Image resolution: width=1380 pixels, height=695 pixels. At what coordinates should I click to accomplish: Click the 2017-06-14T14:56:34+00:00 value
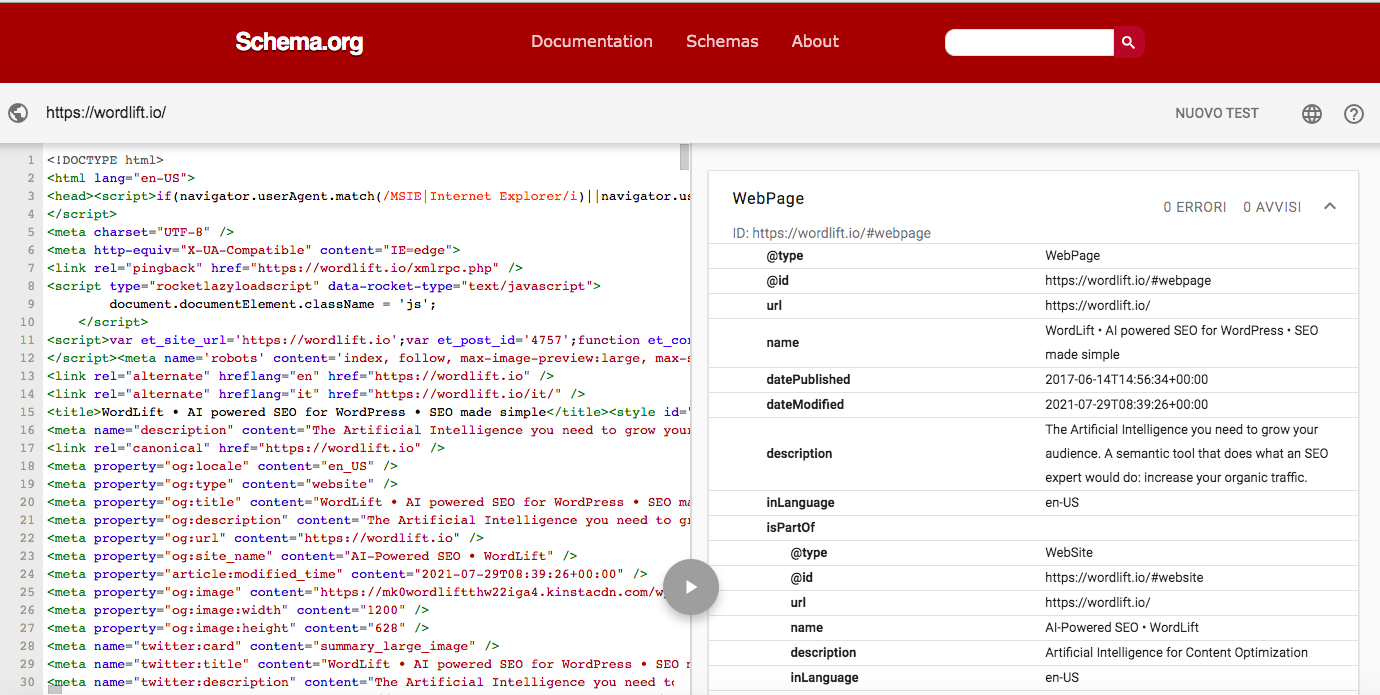pos(1127,380)
